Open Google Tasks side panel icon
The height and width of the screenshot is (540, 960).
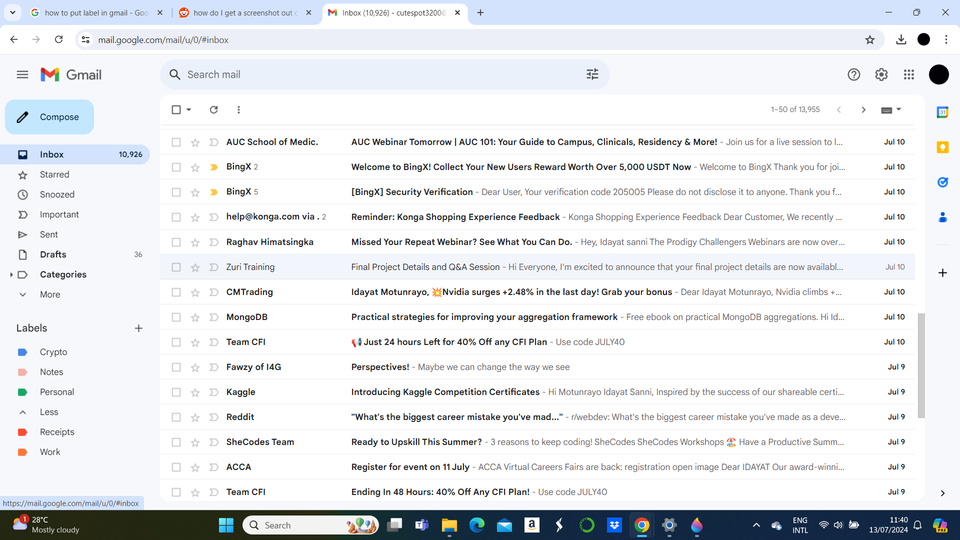[x=943, y=182]
